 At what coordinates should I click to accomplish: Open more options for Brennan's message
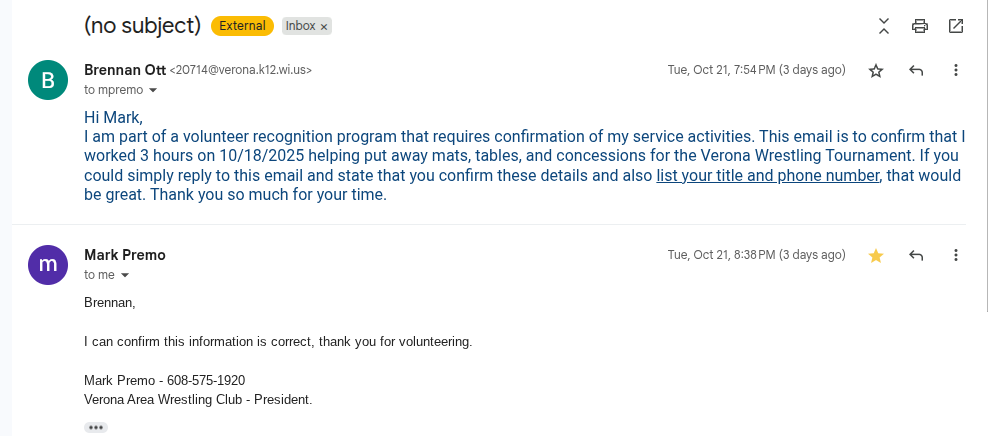click(x=956, y=71)
